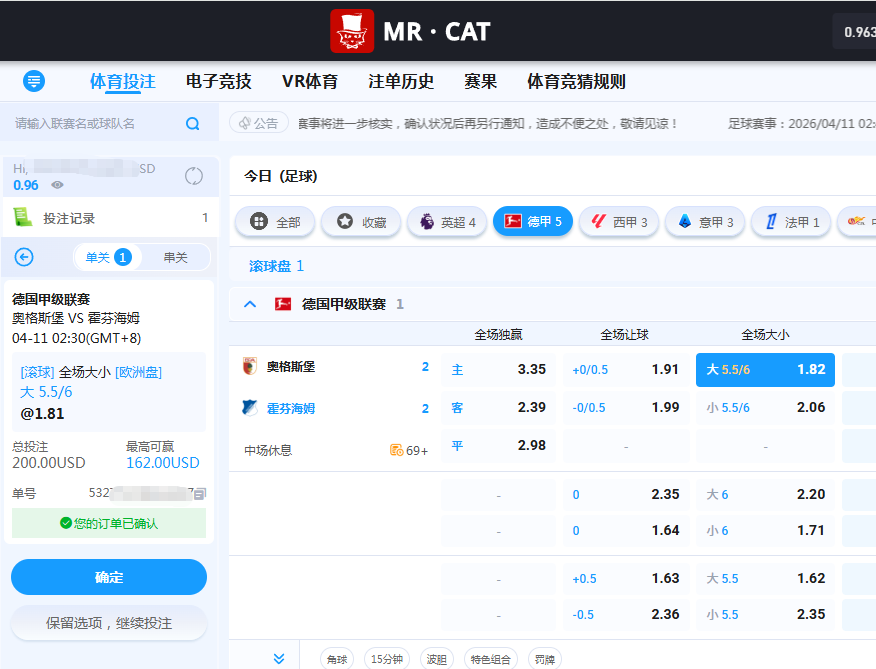Switch bet slip to 串关 parlay

175,257
